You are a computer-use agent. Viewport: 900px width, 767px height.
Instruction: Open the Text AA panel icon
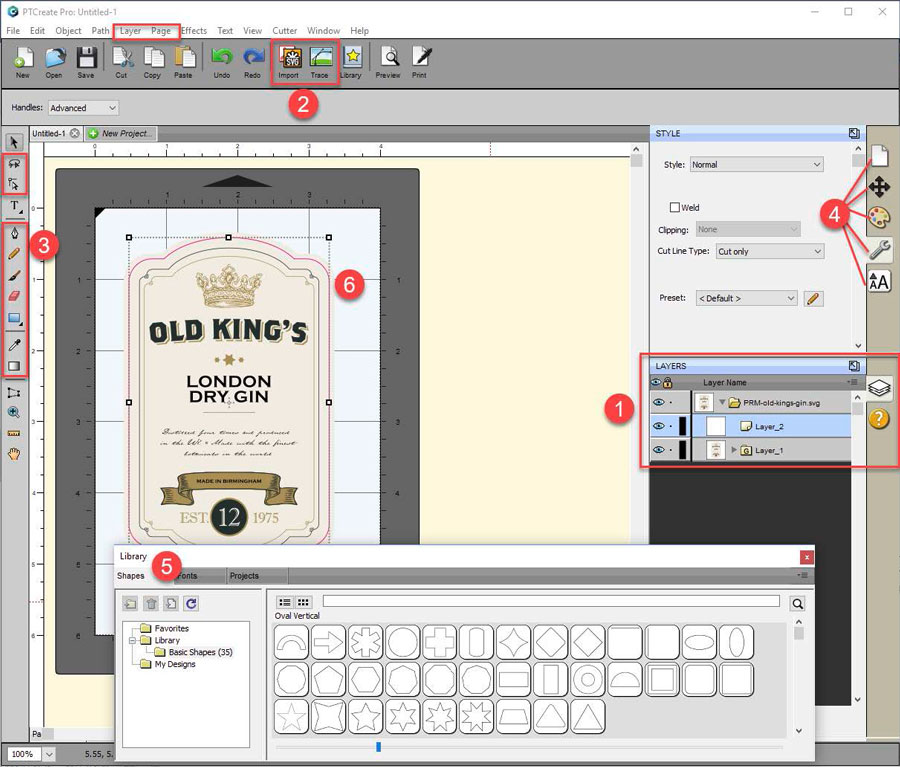[879, 281]
